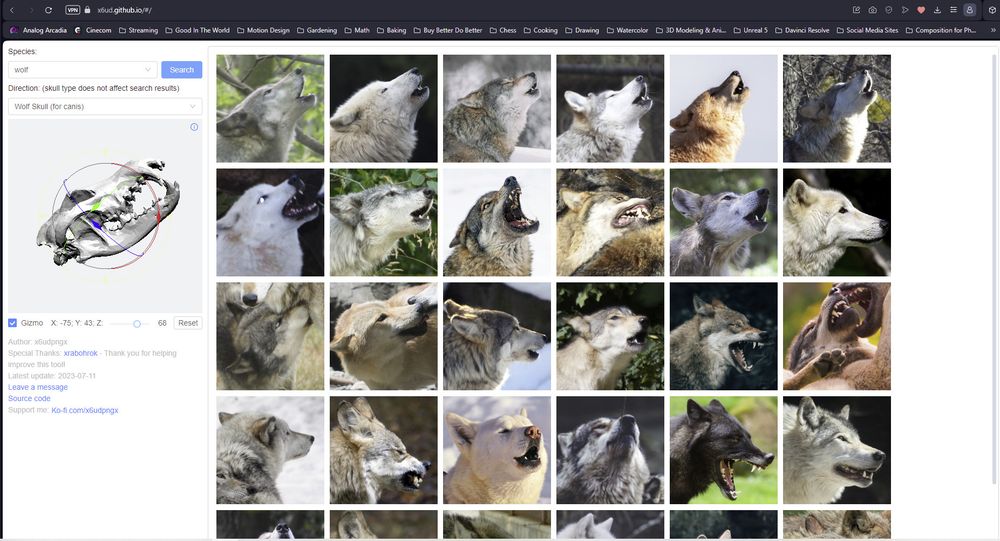Open the Source code link
Image resolution: width=1000 pixels, height=541 pixels.
coord(29,398)
